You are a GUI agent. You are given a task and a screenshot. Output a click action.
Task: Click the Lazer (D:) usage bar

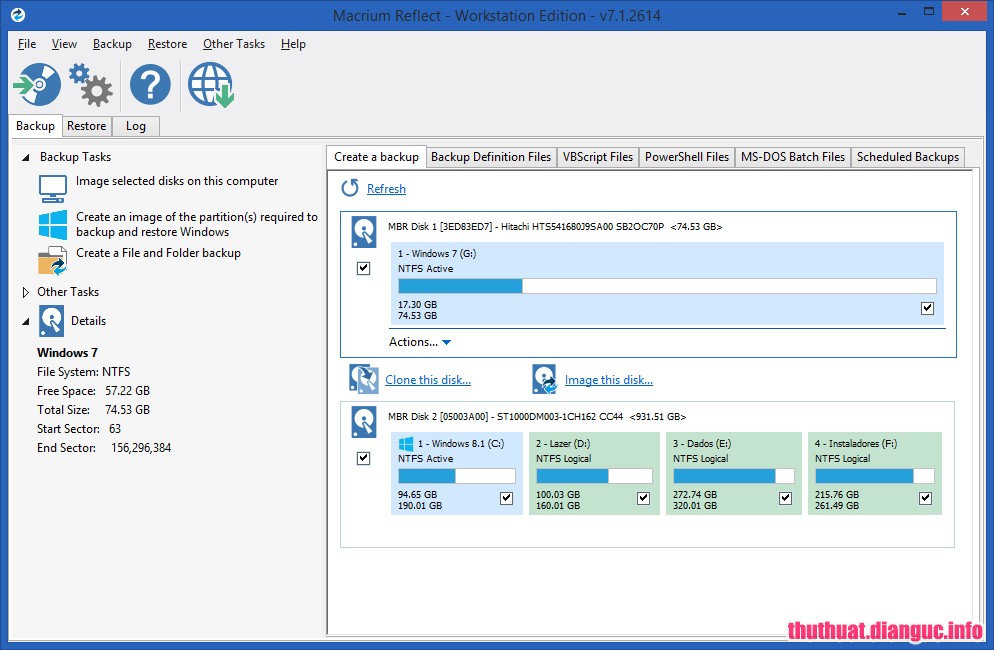point(594,476)
